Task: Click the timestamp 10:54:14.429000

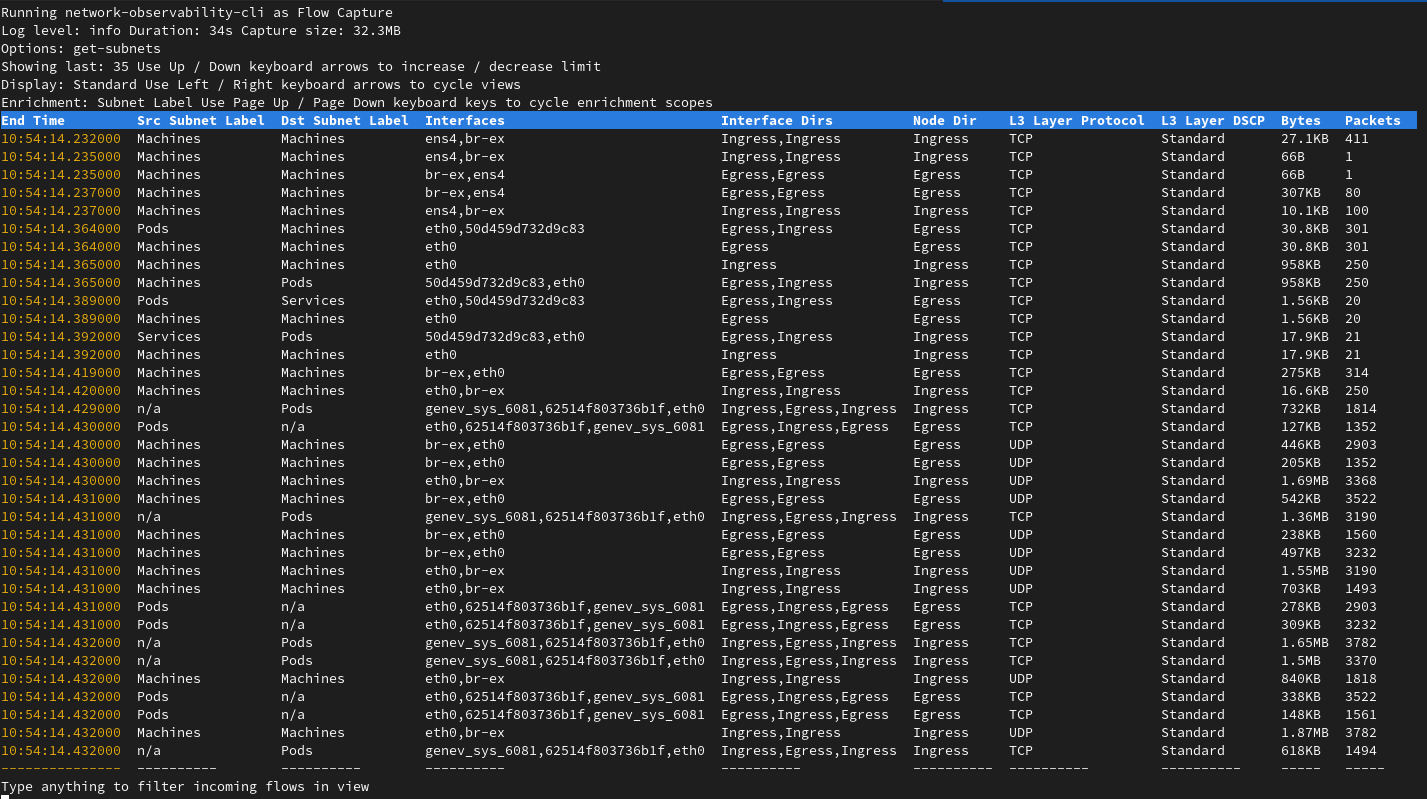Action: tap(61, 408)
